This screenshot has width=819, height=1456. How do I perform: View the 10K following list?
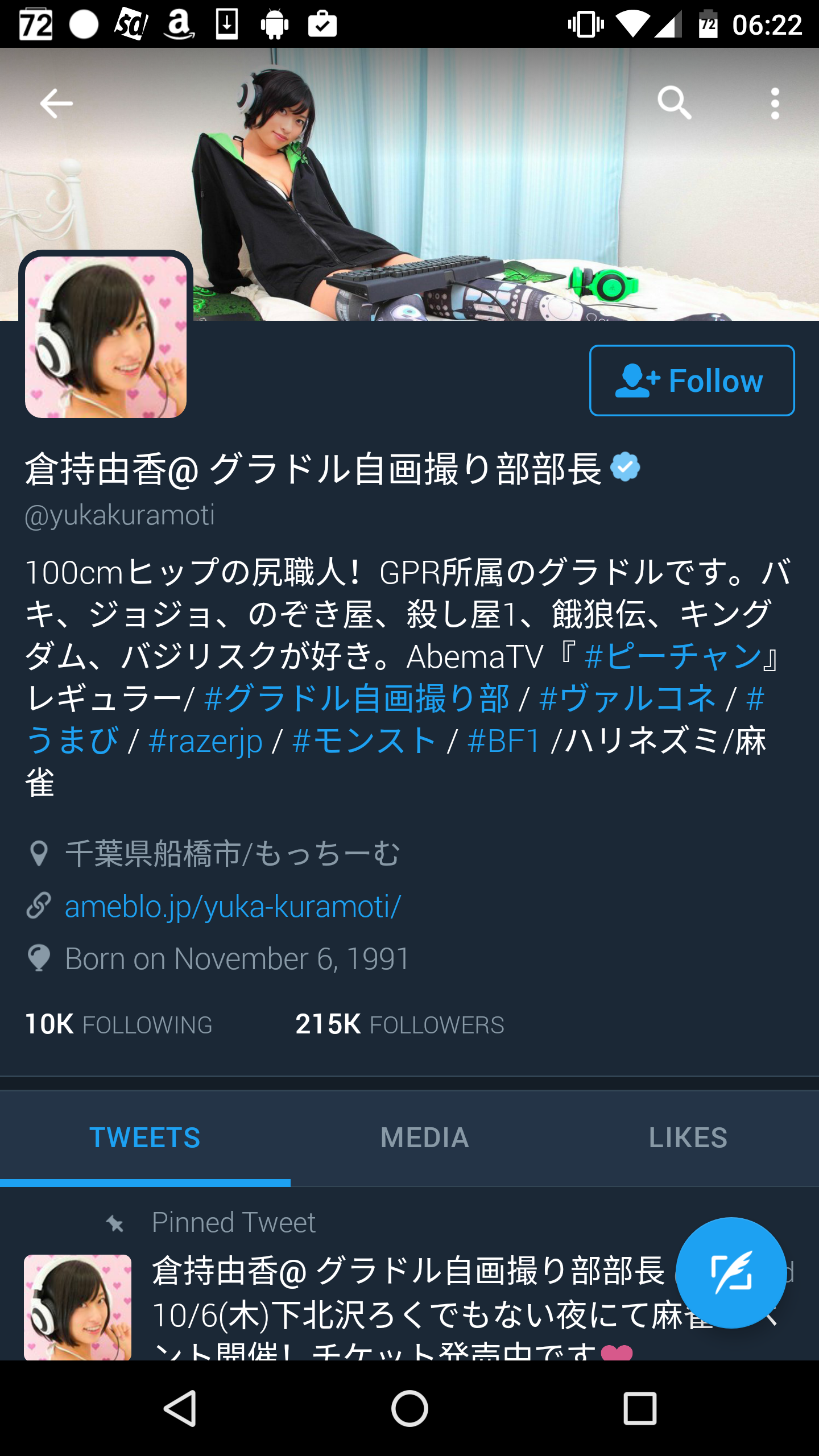click(x=118, y=1024)
